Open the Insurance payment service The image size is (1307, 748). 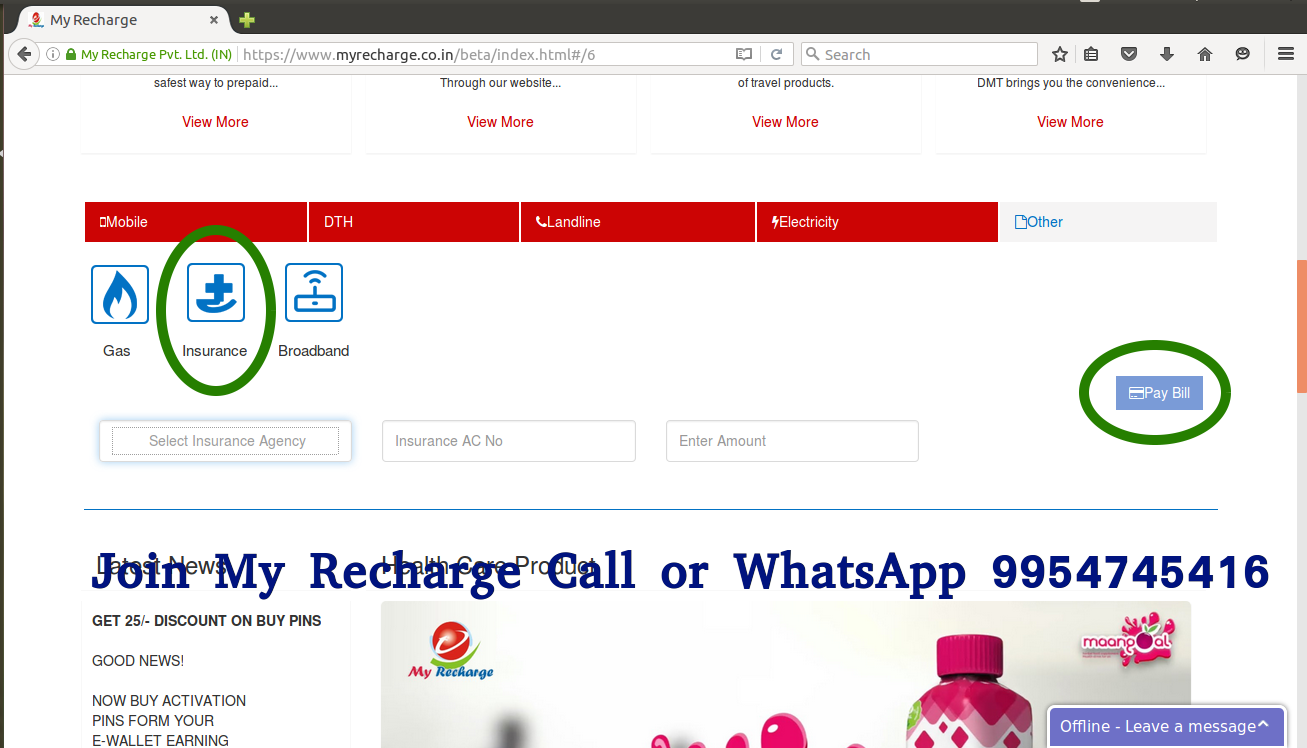[x=215, y=293]
